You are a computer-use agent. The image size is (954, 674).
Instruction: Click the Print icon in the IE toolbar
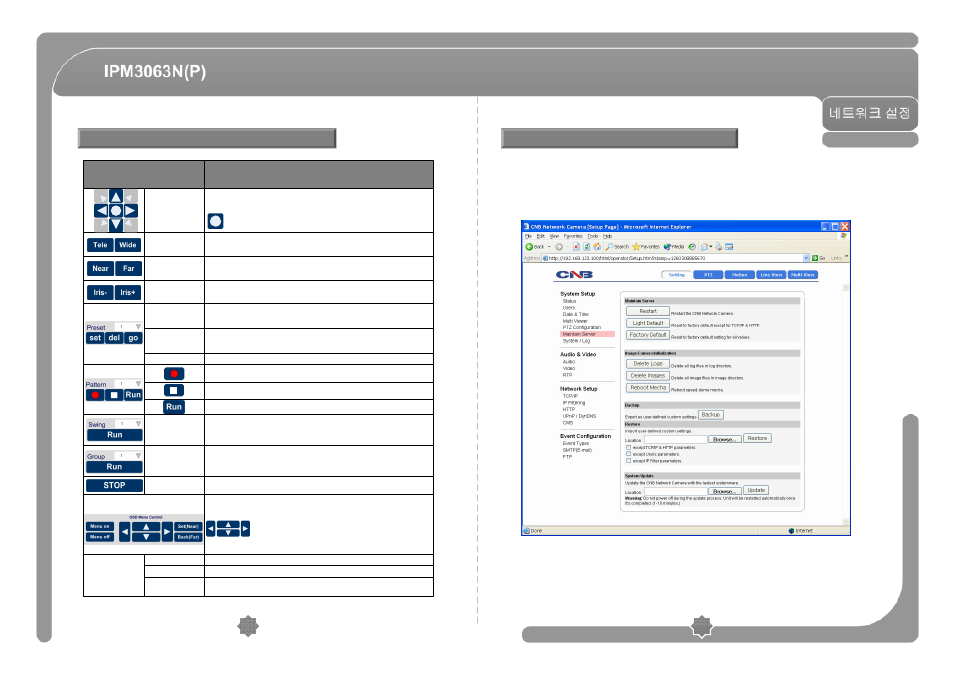[719, 247]
